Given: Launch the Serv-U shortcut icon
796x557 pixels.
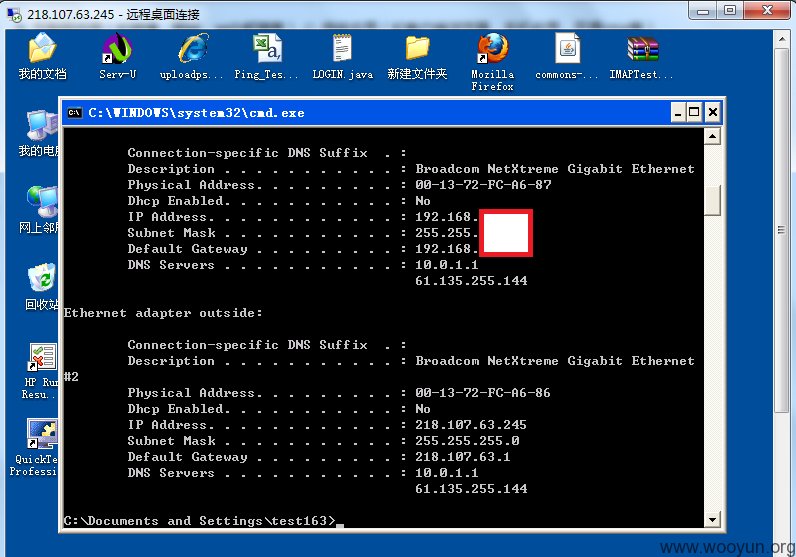Looking at the screenshot, I should point(117,48).
